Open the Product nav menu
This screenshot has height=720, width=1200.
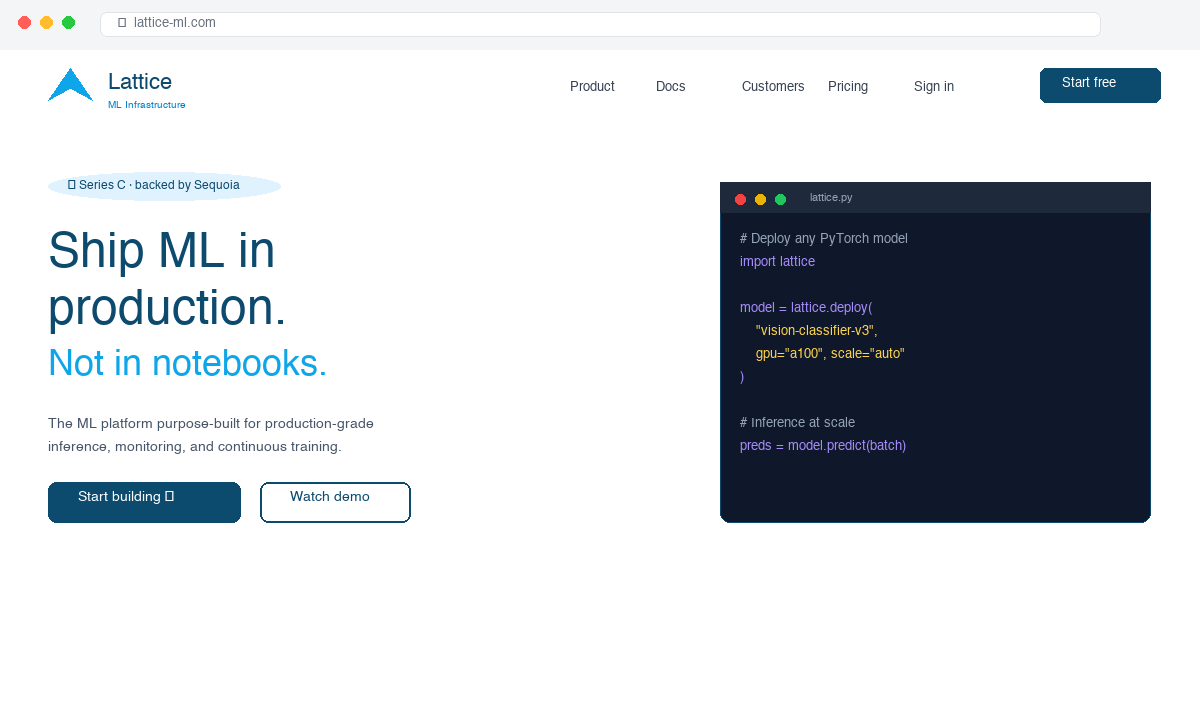point(592,87)
